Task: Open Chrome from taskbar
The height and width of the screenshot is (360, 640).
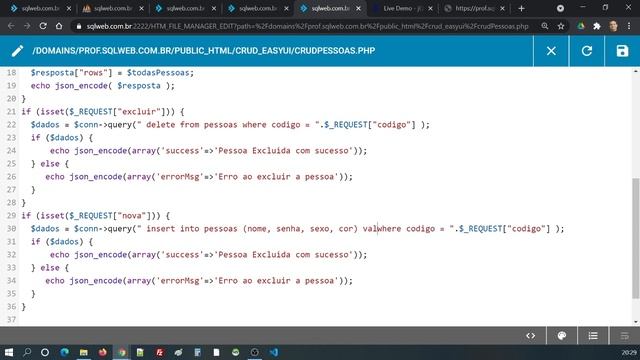Action: coord(122,352)
